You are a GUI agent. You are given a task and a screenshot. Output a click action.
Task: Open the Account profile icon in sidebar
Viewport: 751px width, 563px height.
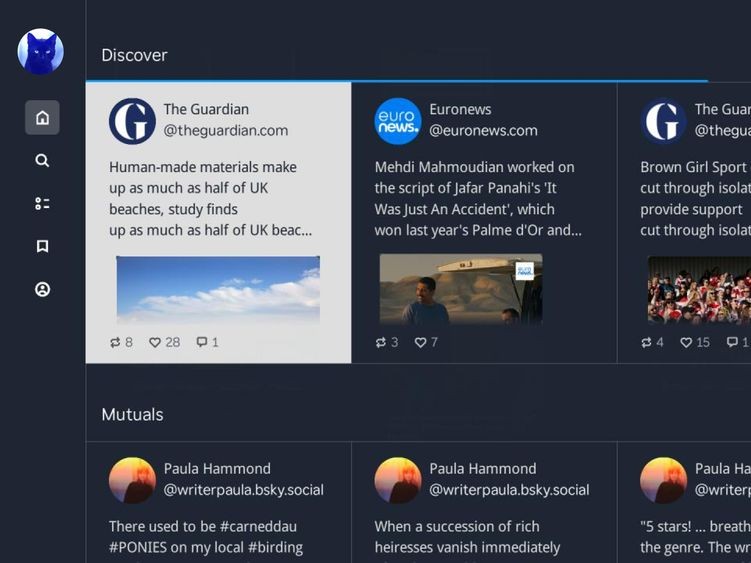coord(42,289)
